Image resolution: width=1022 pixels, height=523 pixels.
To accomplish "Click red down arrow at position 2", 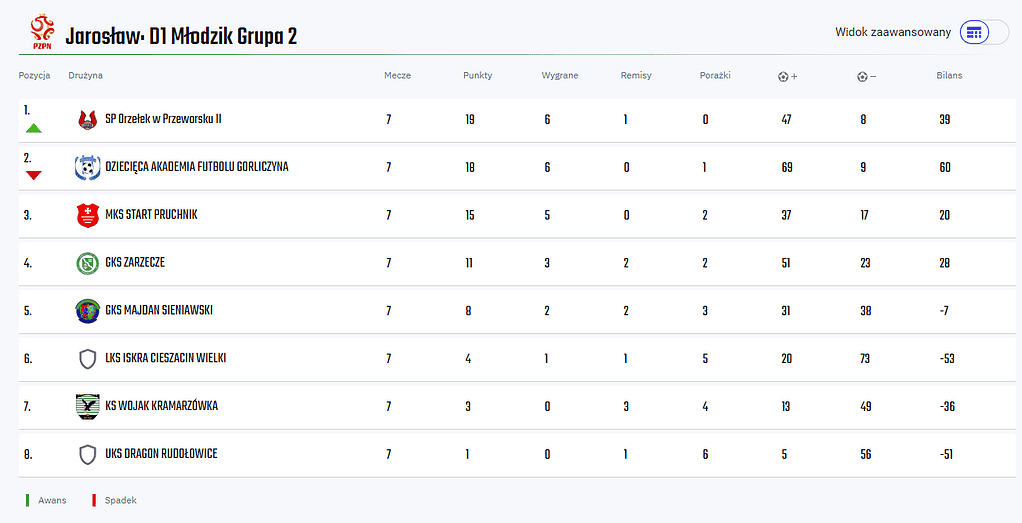I will [x=33, y=176].
